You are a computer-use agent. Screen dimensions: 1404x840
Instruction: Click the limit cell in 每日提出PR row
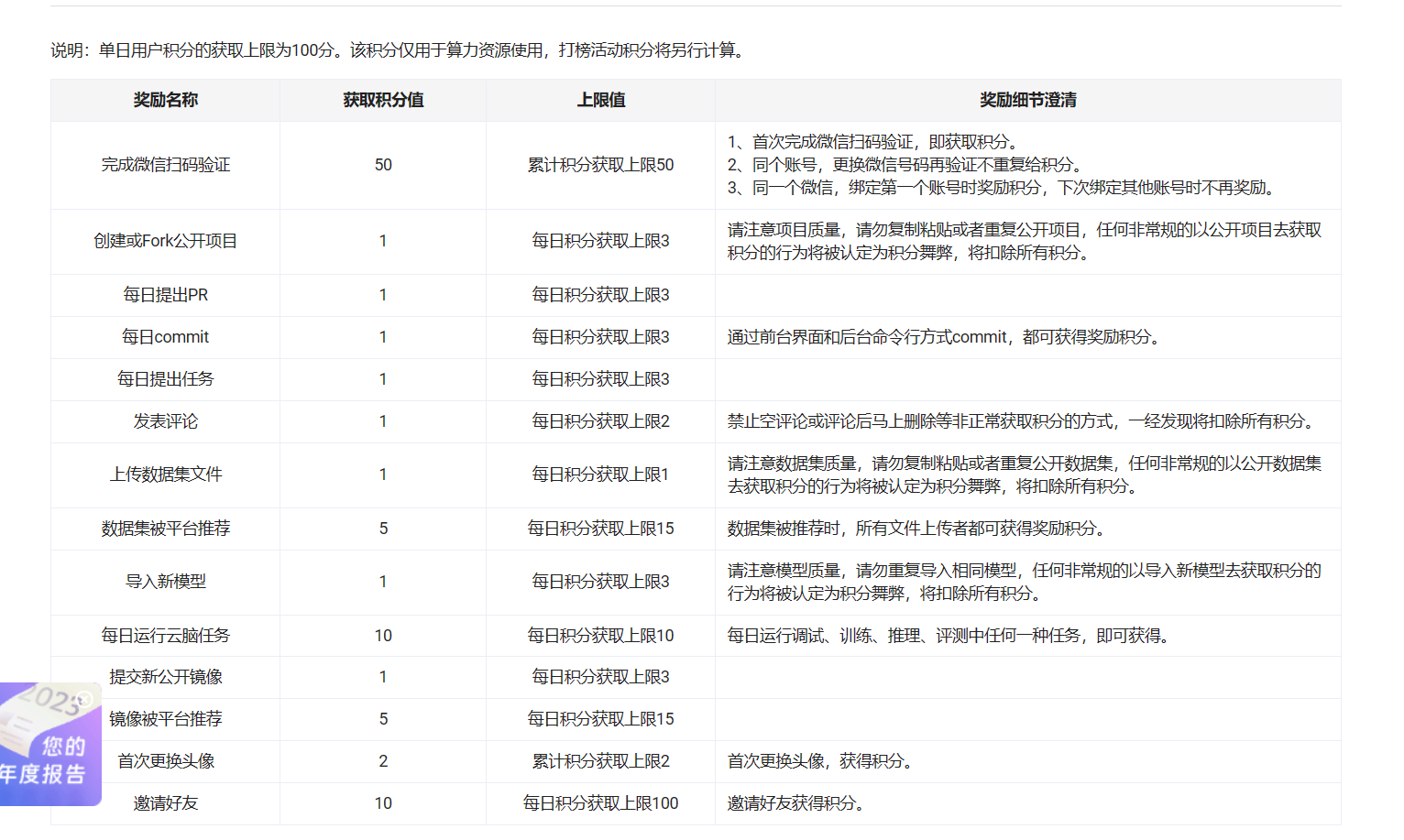pyautogui.click(x=601, y=295)
